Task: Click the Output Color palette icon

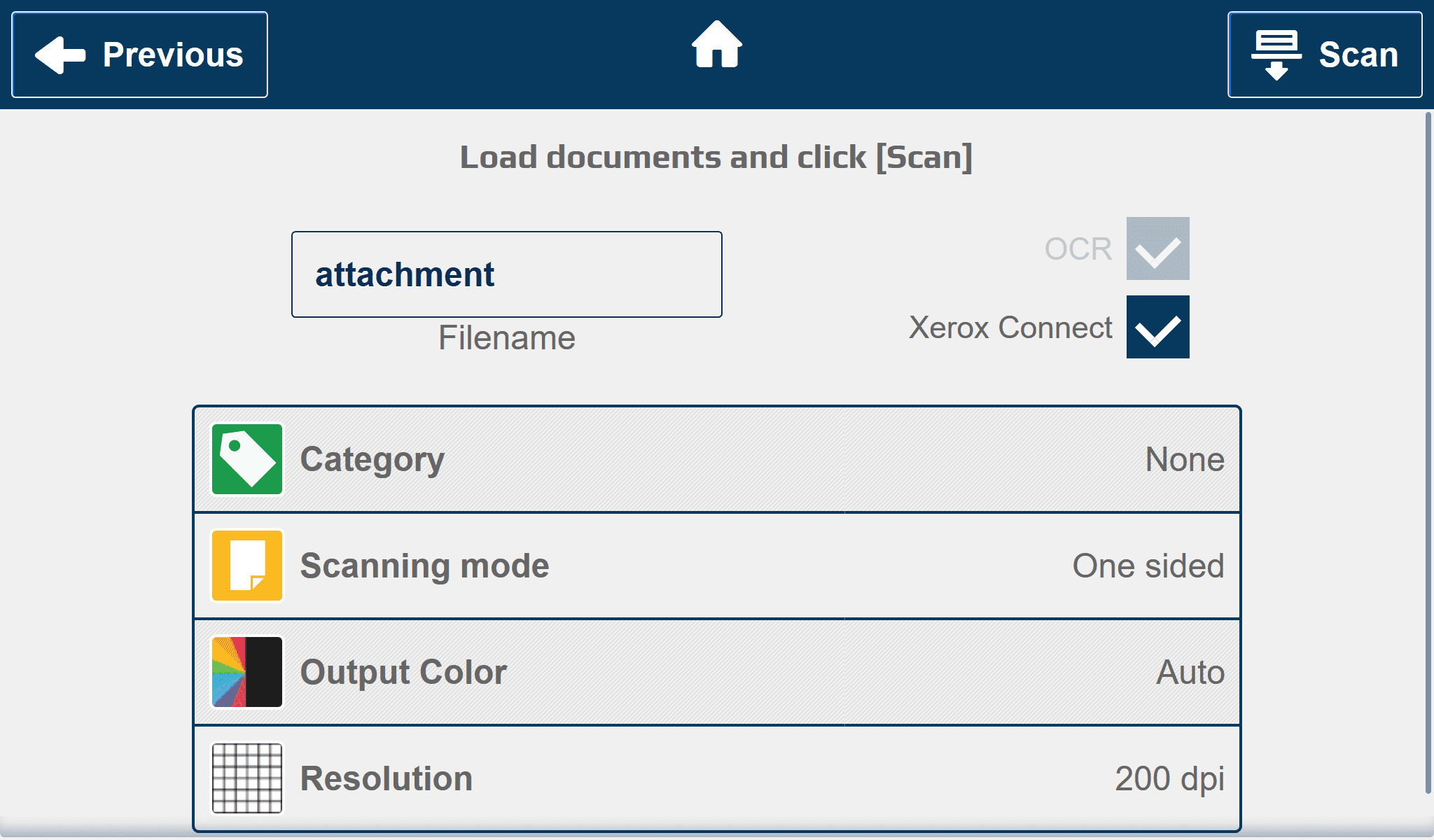Action: tap(247, 672)
